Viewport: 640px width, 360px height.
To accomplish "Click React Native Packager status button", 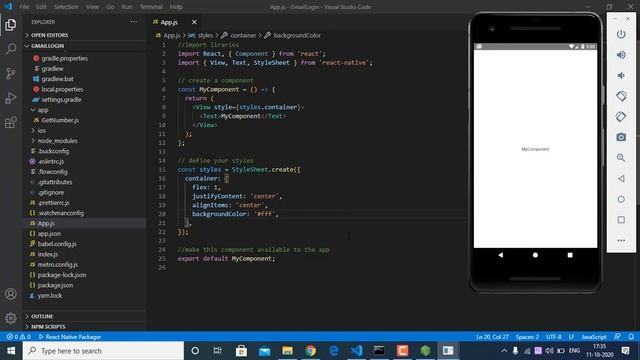I will click(70, 337).
